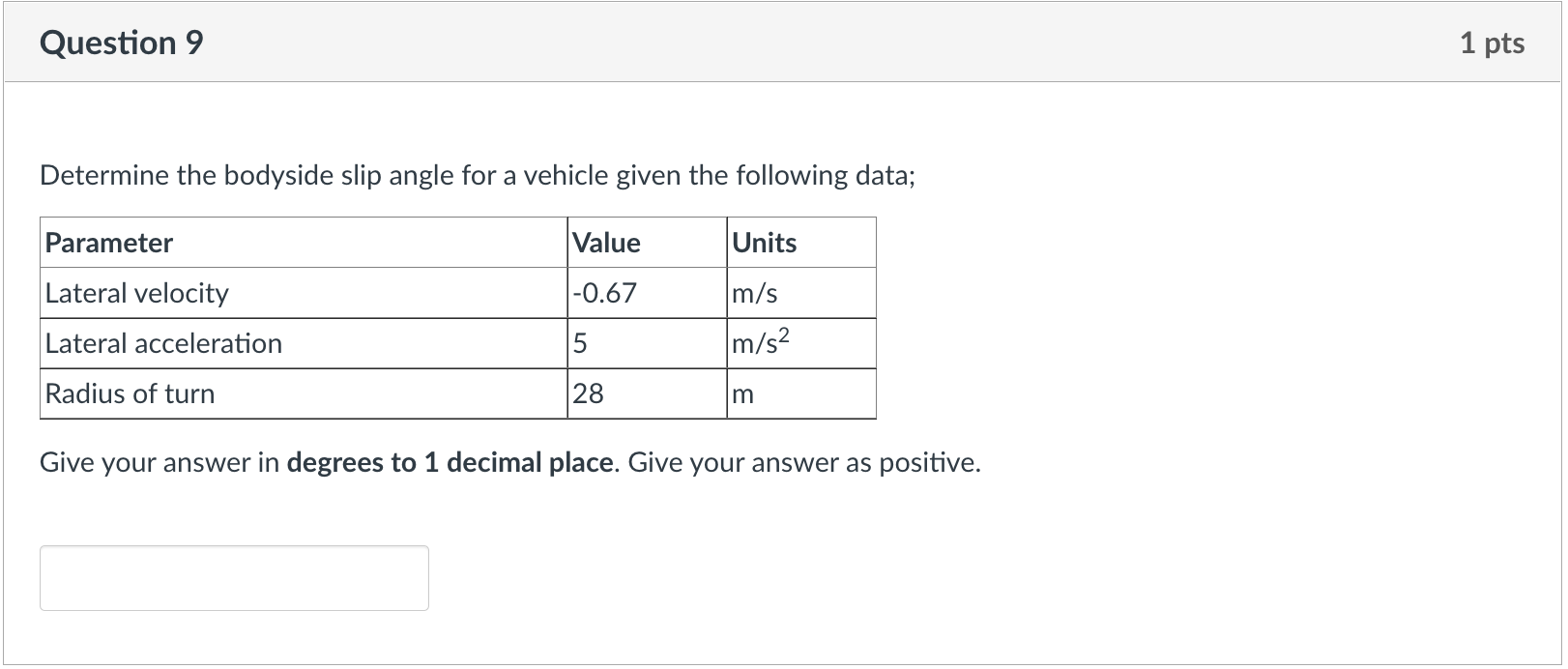Click the m units cell for radius

pyautogui.click(x=801, y=393)
